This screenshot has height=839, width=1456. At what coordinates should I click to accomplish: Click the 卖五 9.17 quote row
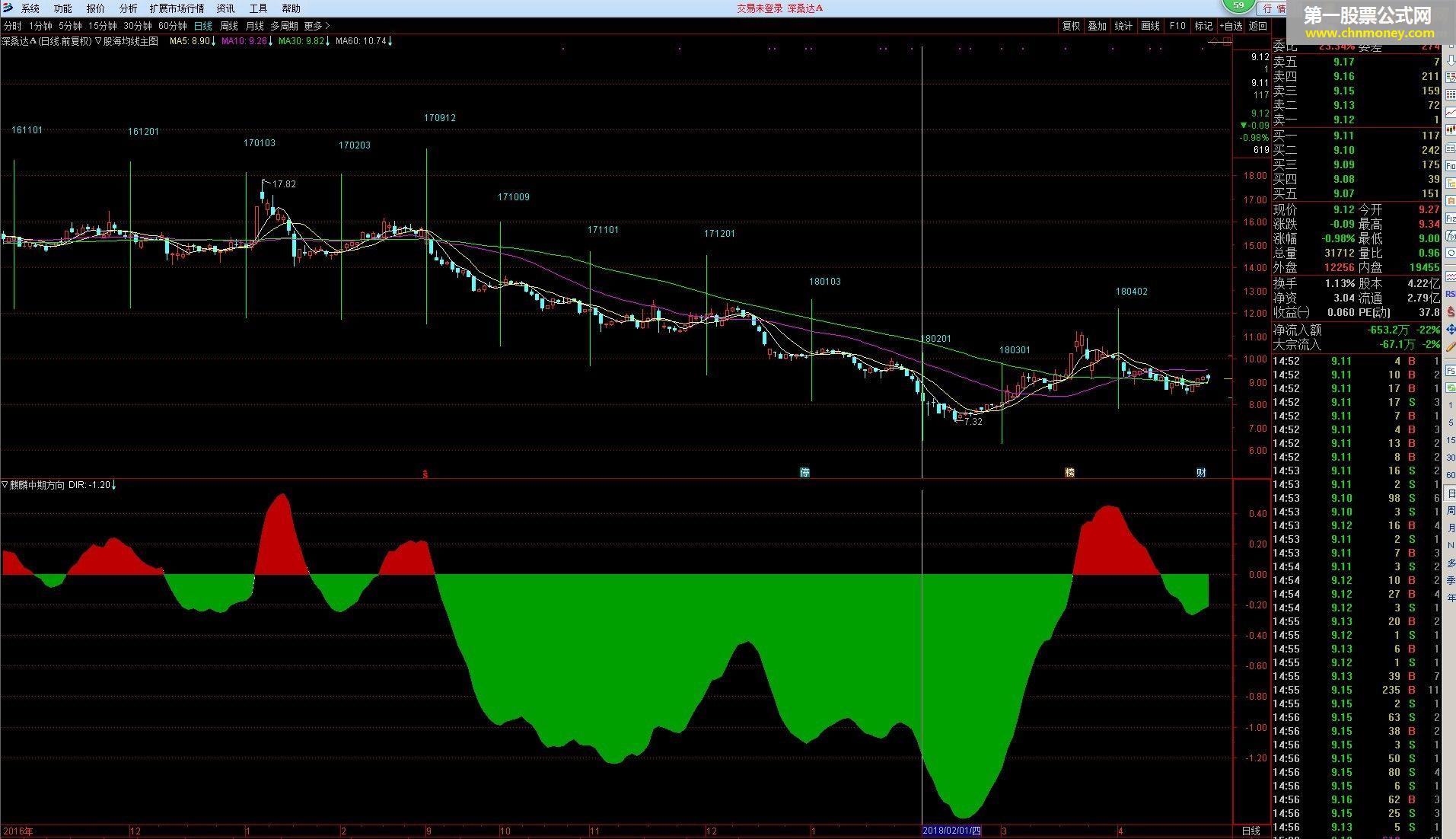click(x=1357, y=62)
